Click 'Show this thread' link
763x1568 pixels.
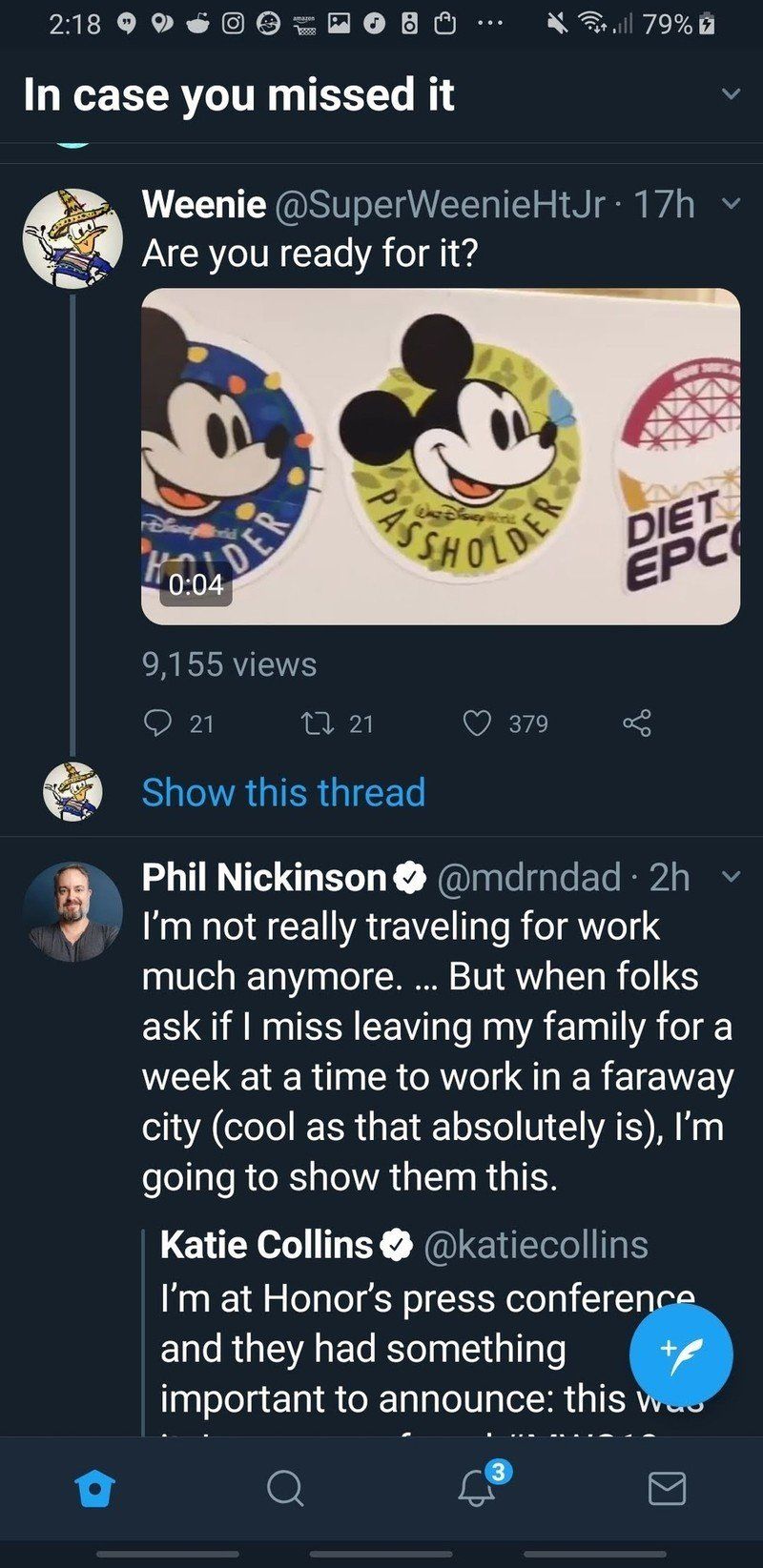[283, 792]
